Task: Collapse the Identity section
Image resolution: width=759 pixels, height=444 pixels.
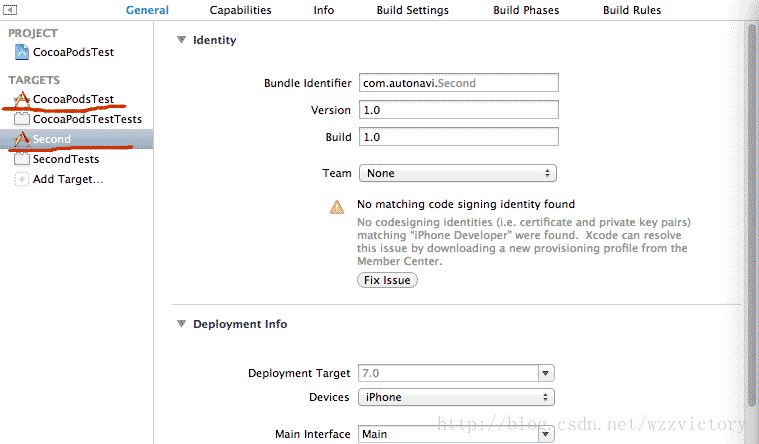Action: click(181, 40)
